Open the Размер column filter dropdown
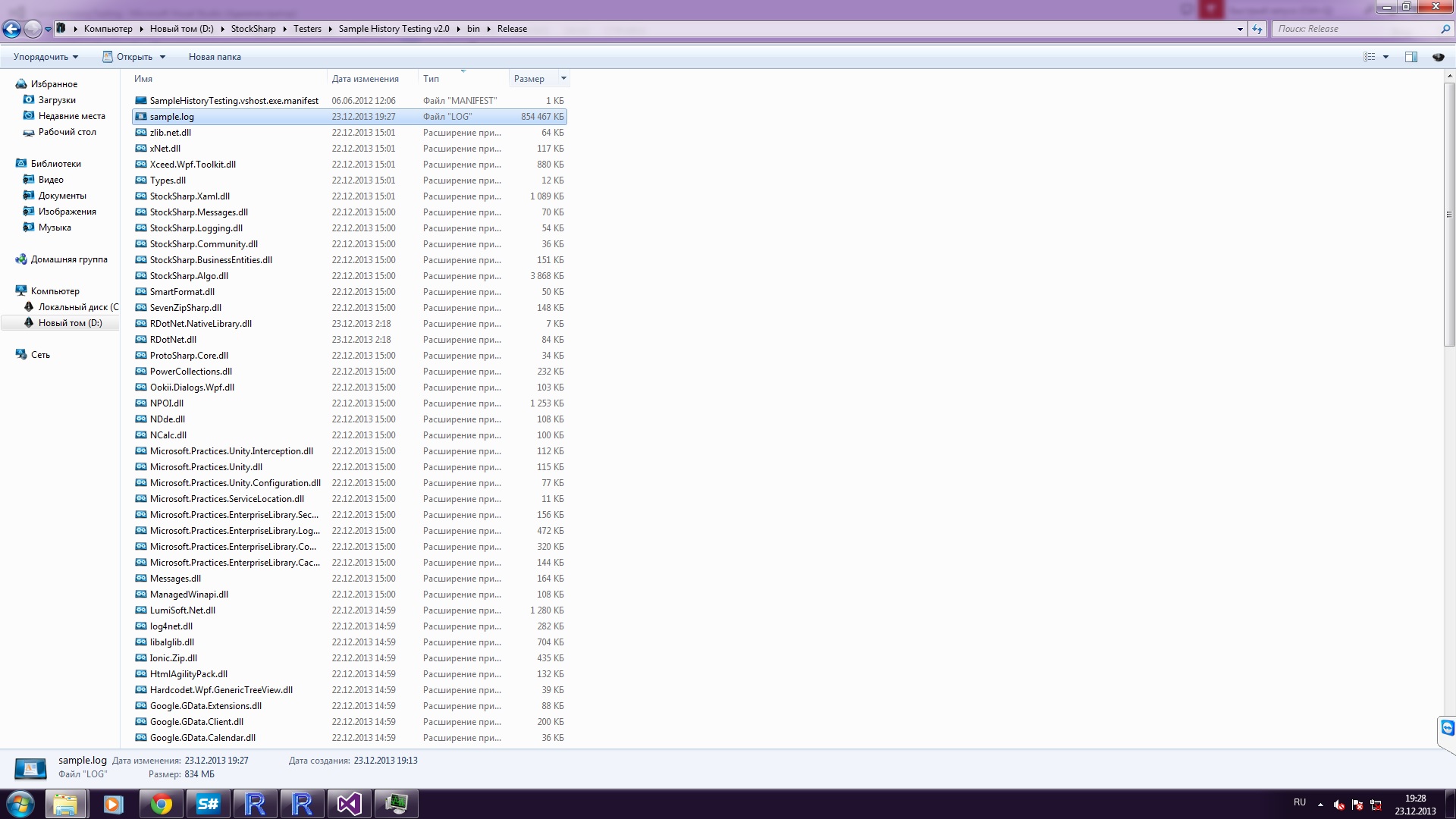 563,79
